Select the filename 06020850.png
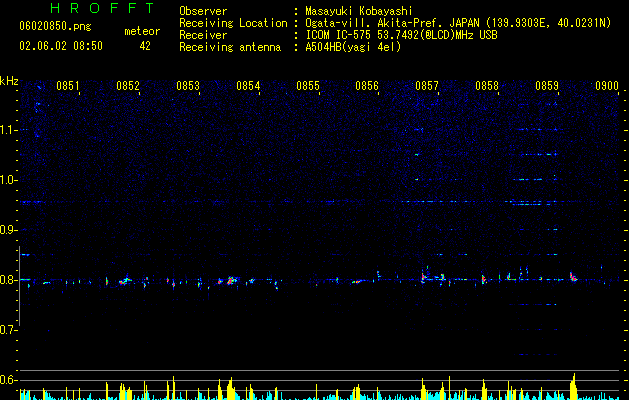This screenshot has height=400, width=629. tap(55, 27)
